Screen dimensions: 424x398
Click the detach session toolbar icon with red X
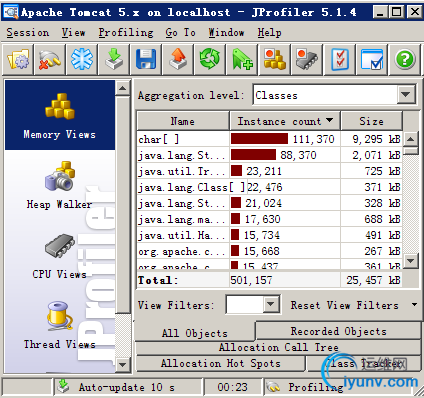click(x=50, y=60)
